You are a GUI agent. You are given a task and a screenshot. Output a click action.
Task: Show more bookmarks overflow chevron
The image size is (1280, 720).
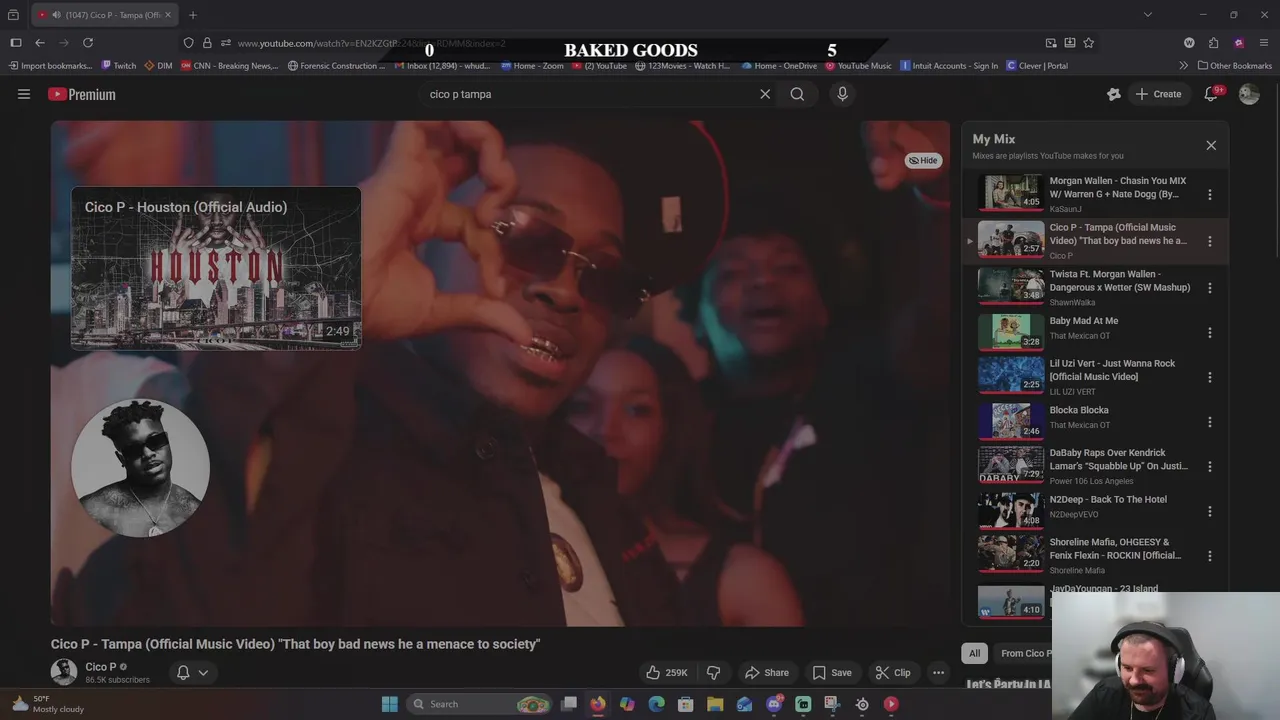[1184, 66]
